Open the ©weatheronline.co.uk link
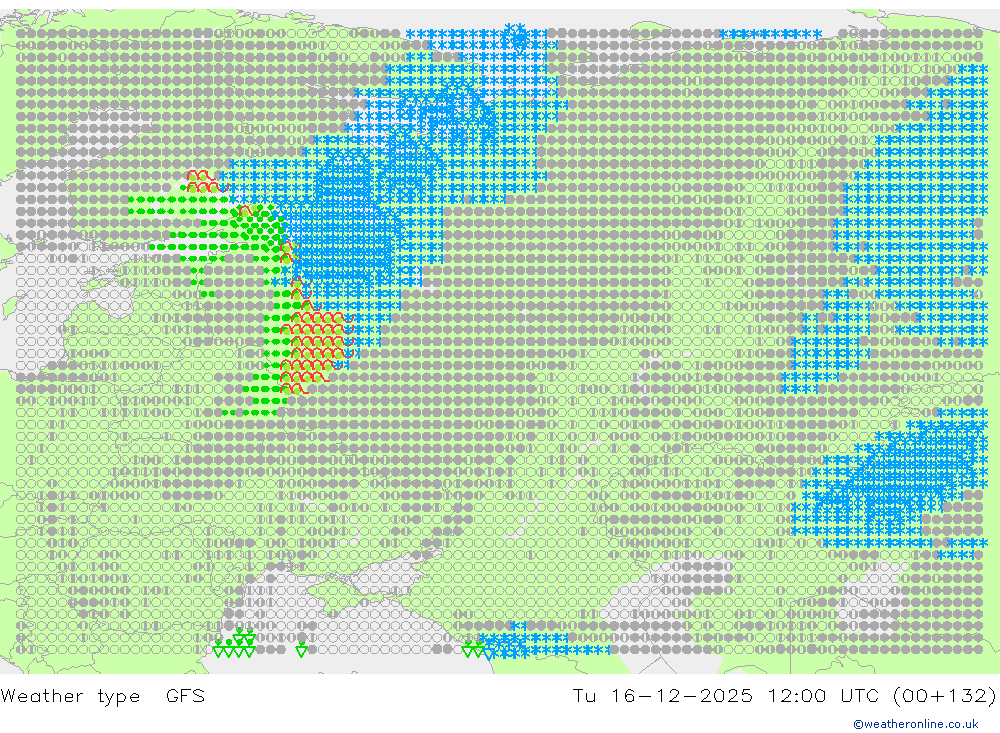This screenshot has width=1000, height=733. pyautogui.click(x=916, y=724)
